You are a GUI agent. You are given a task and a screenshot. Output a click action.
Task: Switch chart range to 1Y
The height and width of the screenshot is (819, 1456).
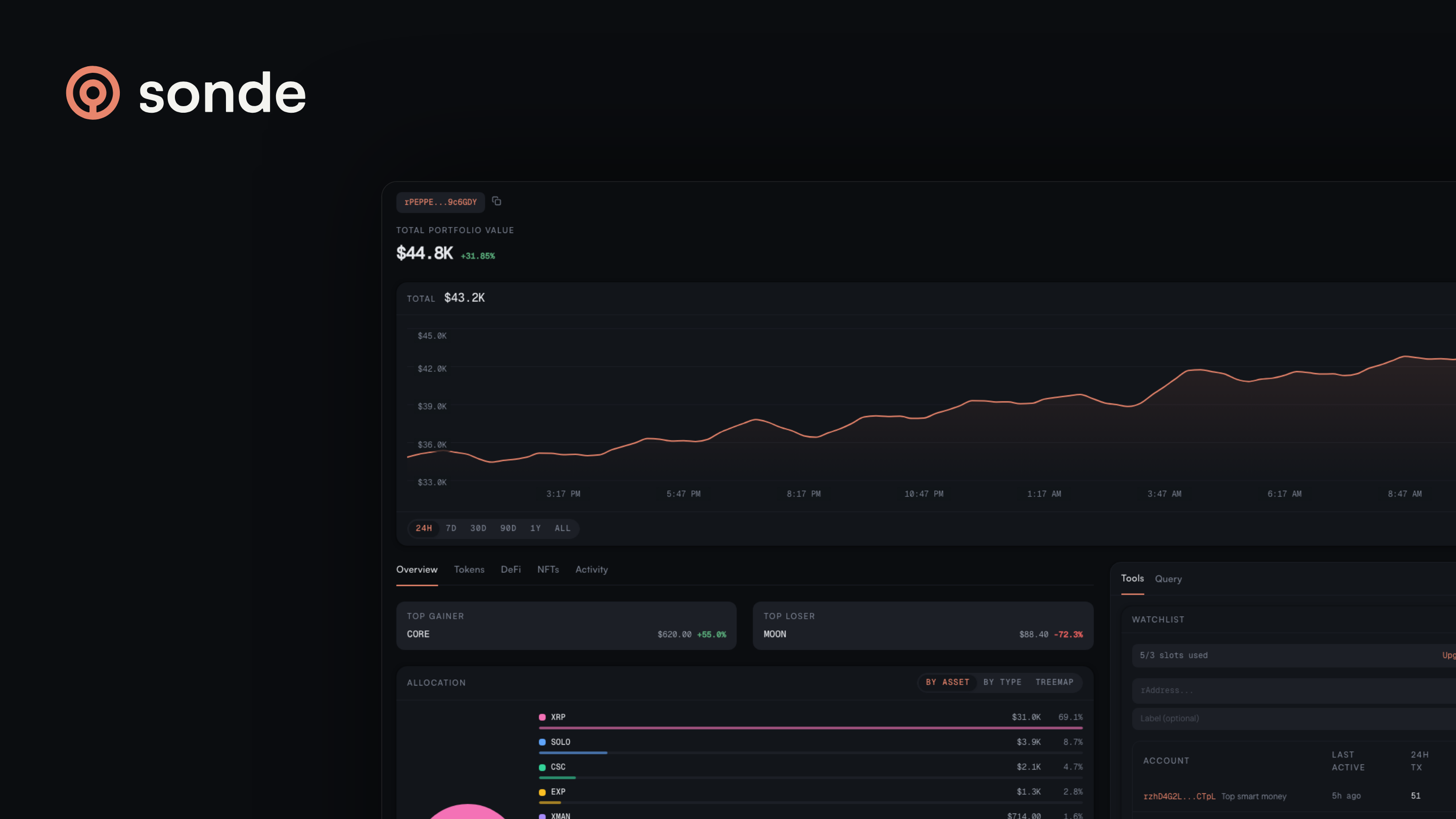(535, 528)
